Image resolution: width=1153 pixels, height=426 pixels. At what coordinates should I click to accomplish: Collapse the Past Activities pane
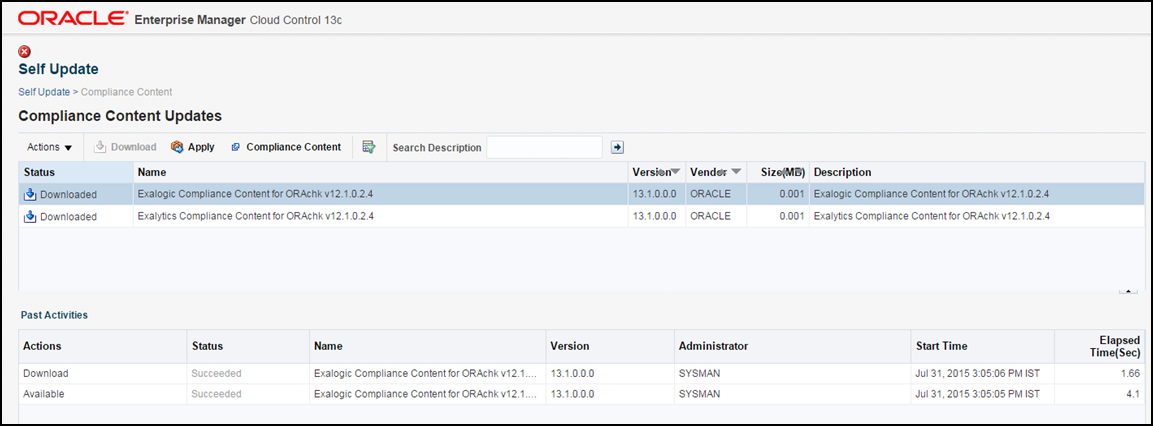[1128, 291]
